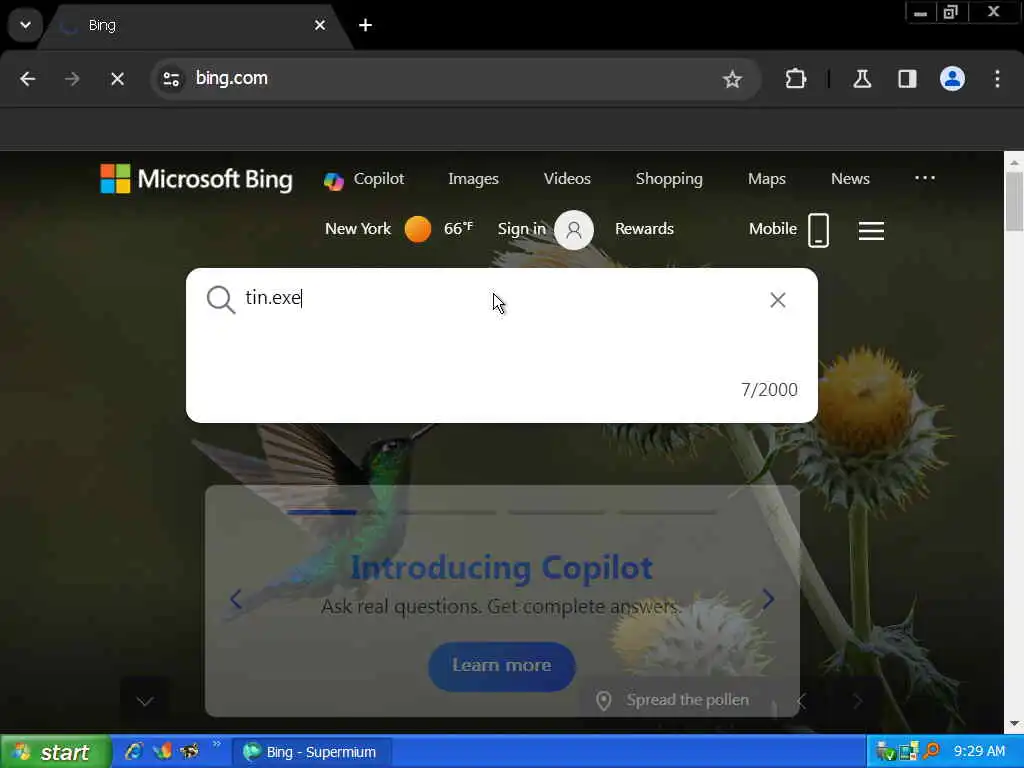Viewport: 1024px width, 768px height.
Task: Click the Learn more button
Action: click(x=502, y=665)
